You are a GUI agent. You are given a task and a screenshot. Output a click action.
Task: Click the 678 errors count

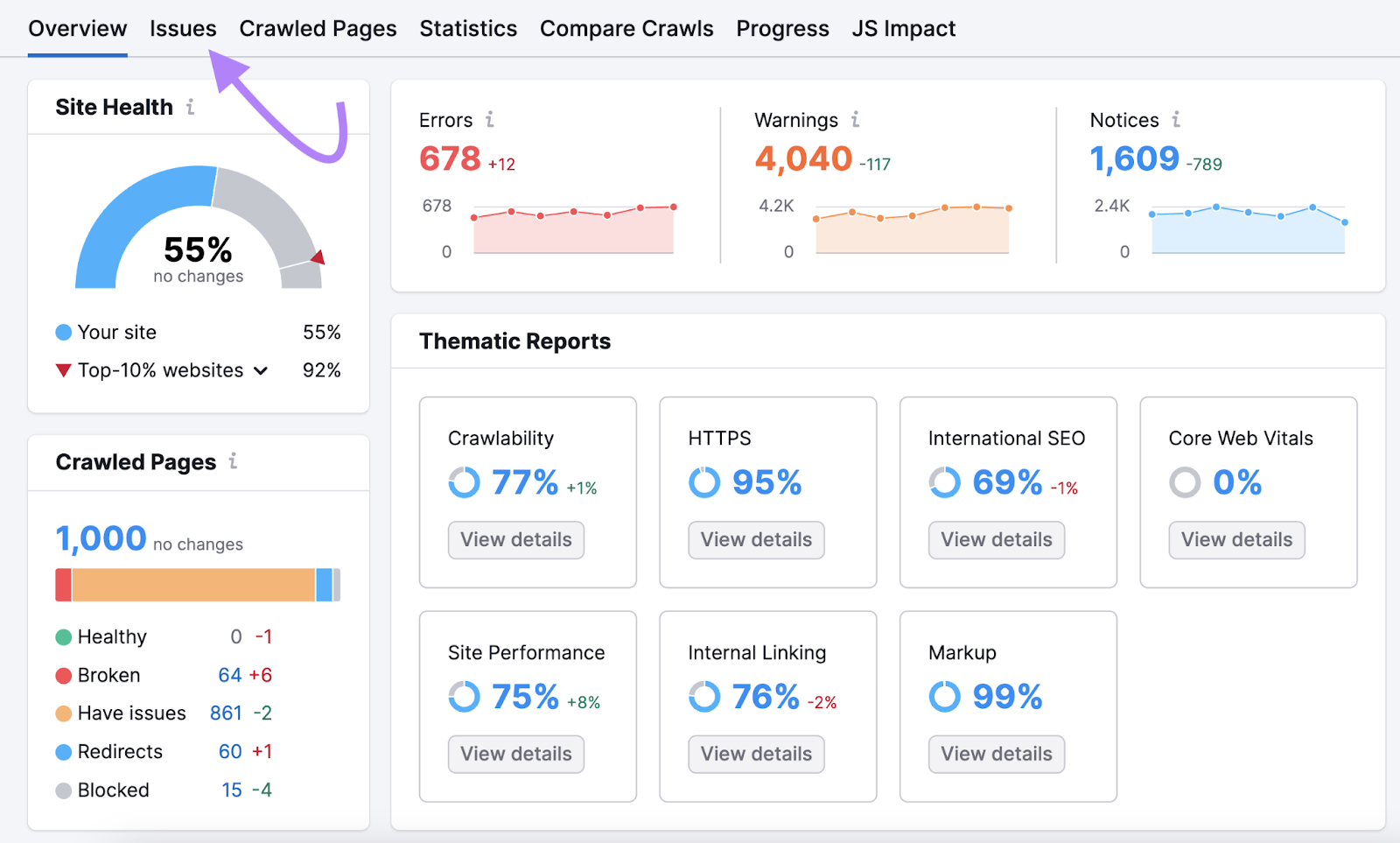tap(450, 159)
